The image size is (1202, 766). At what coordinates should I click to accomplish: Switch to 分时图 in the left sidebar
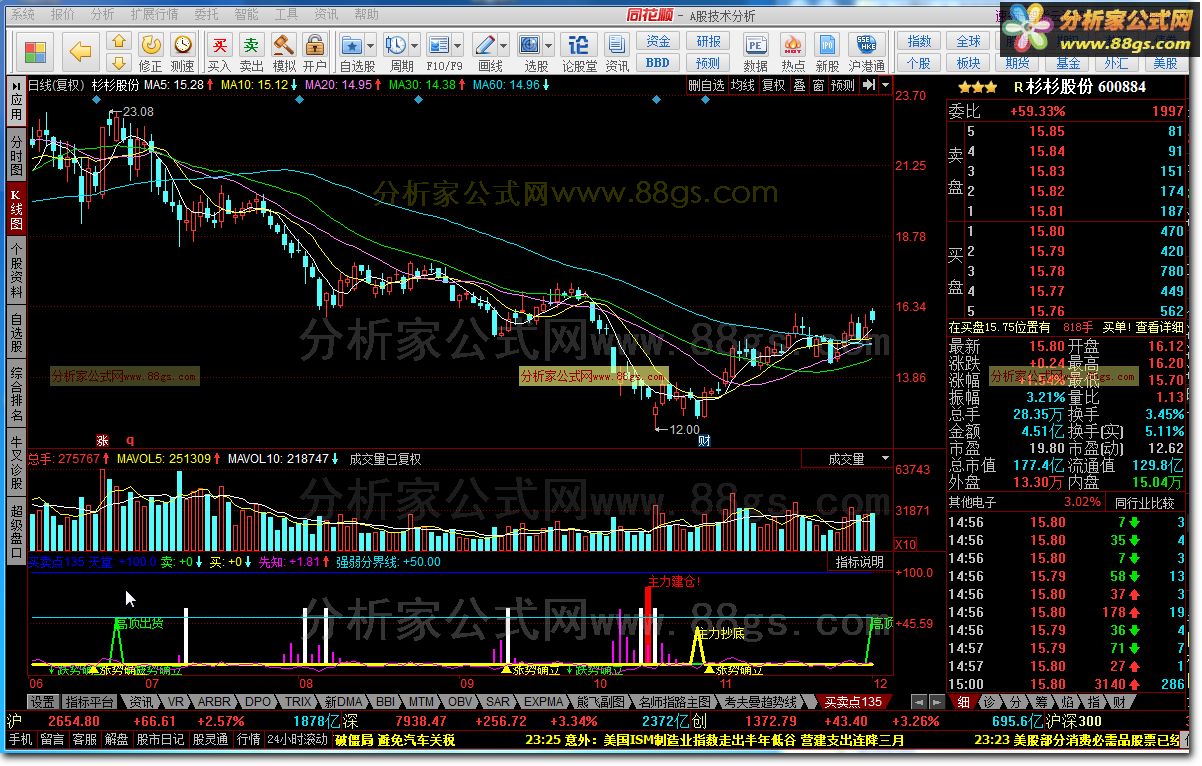pyautogui.click(x=16, y=157)
